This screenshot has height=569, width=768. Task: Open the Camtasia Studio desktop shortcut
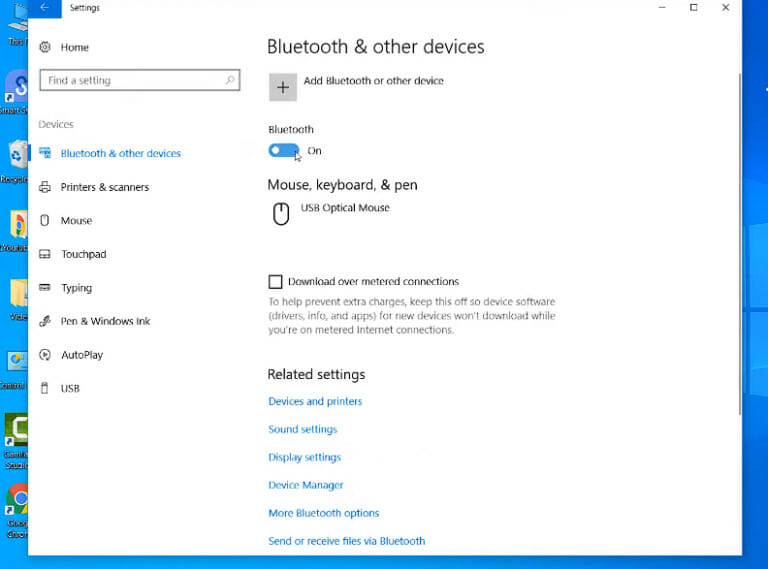point(16,431)
